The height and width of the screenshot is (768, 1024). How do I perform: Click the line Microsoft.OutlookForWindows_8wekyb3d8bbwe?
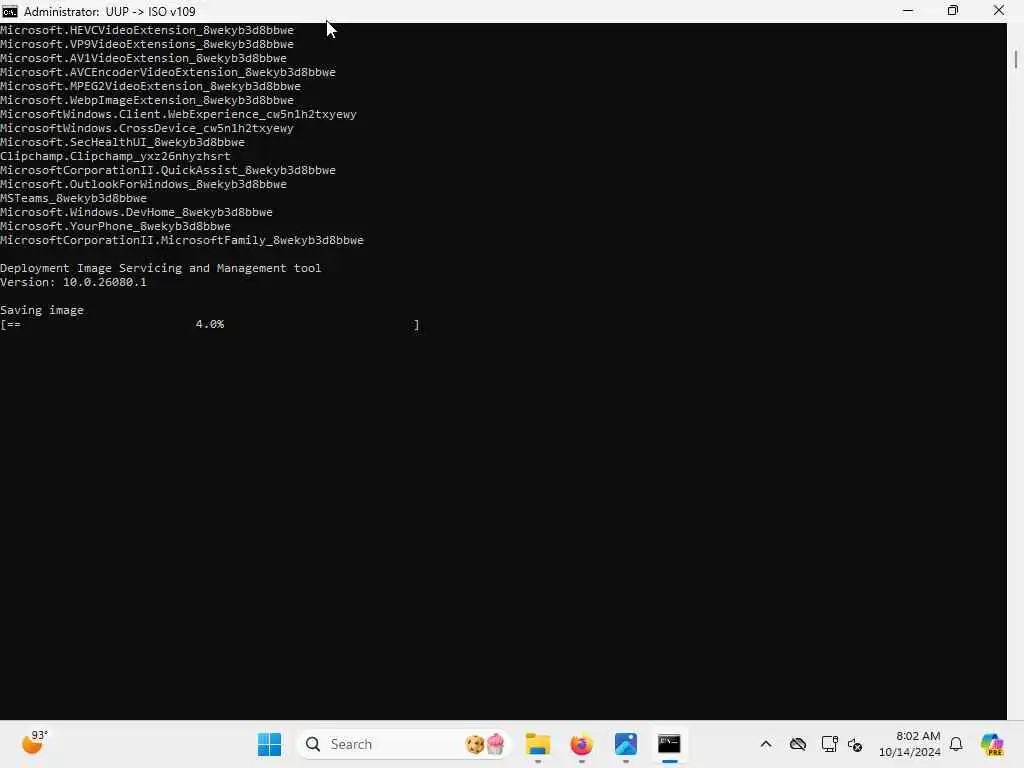point(143,184)
